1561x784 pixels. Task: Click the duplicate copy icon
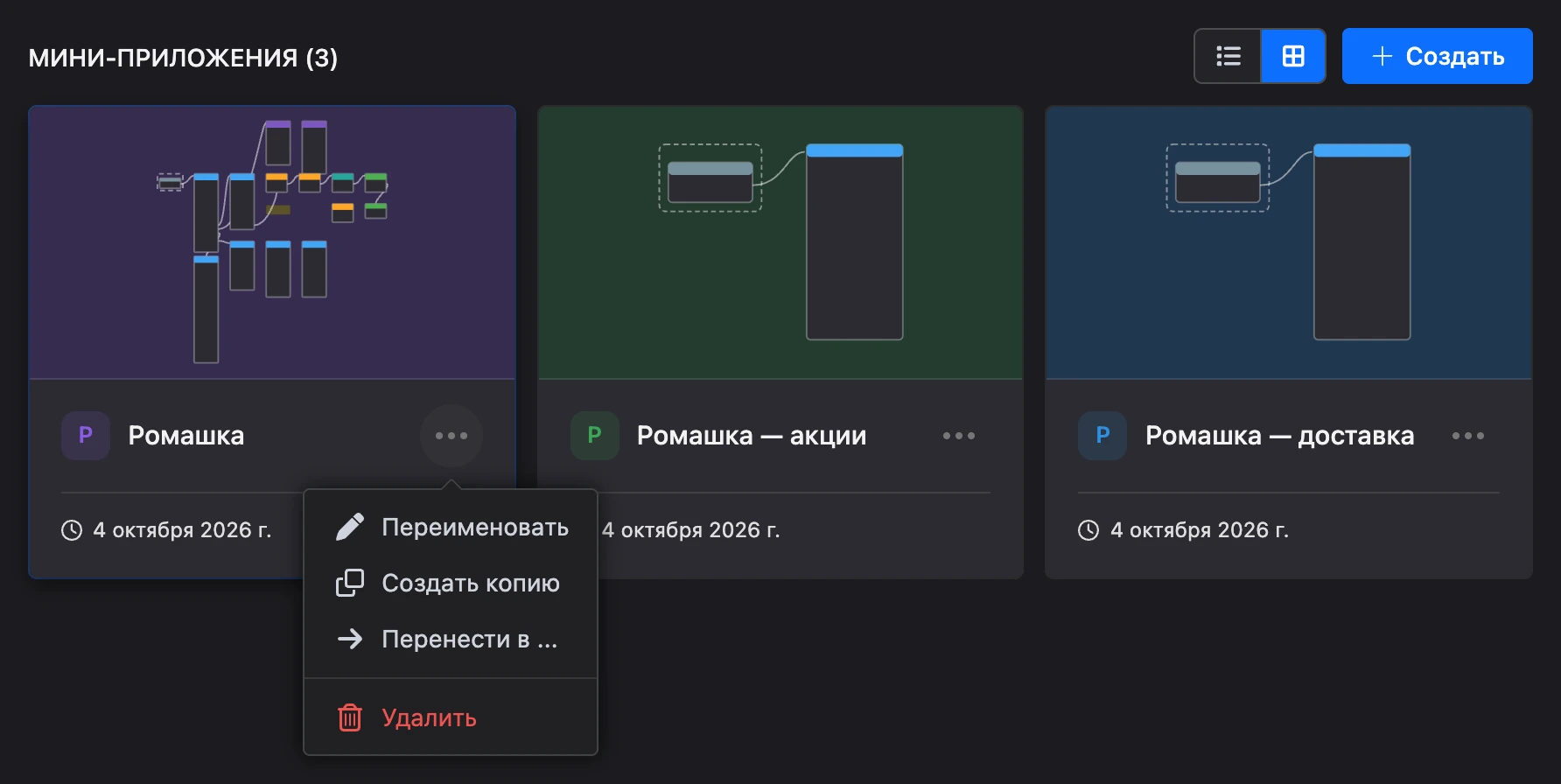350,583
